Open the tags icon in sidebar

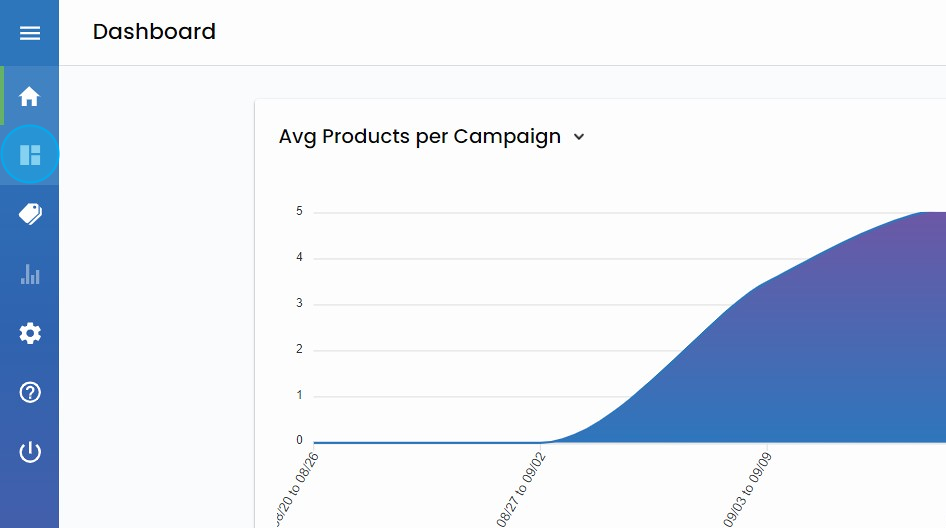30,214
